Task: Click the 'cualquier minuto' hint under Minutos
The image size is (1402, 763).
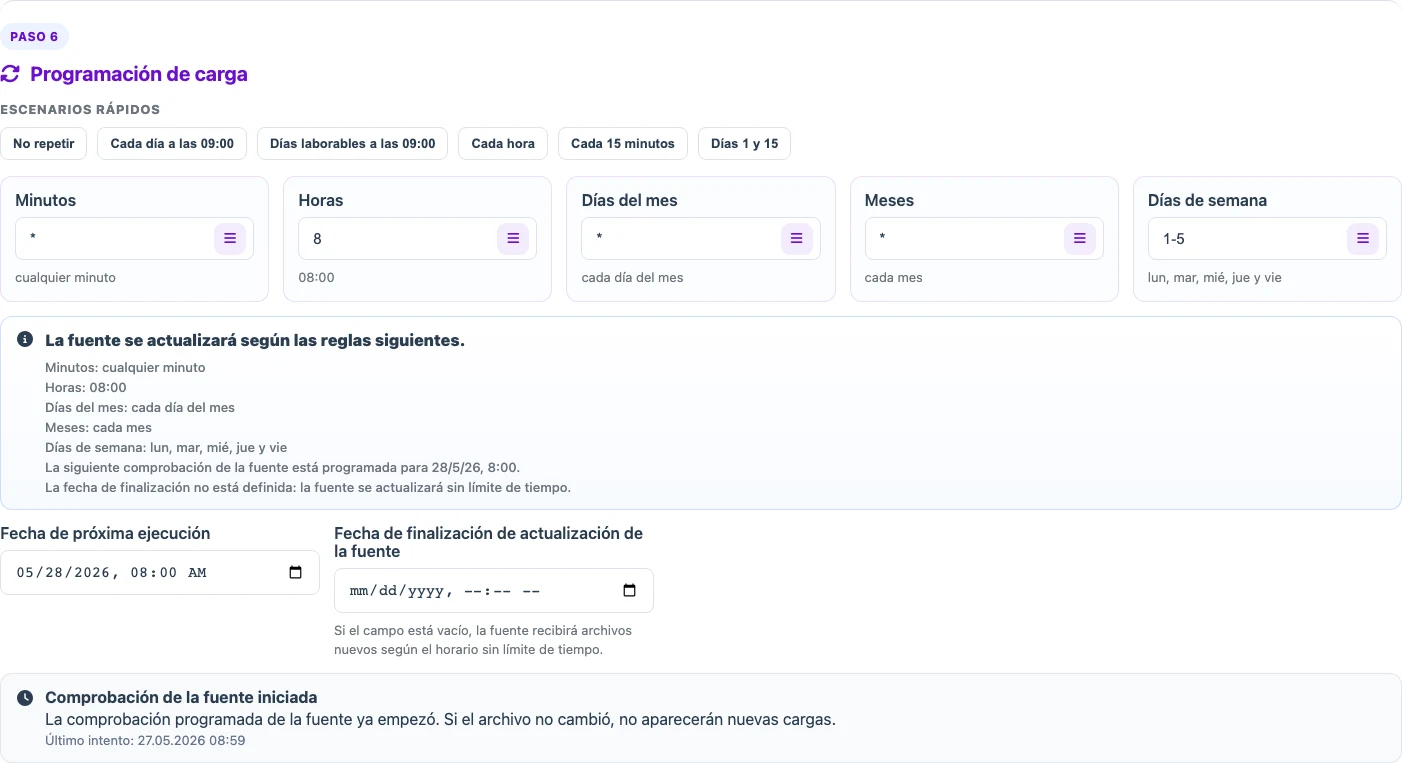Action: (65, 277)
